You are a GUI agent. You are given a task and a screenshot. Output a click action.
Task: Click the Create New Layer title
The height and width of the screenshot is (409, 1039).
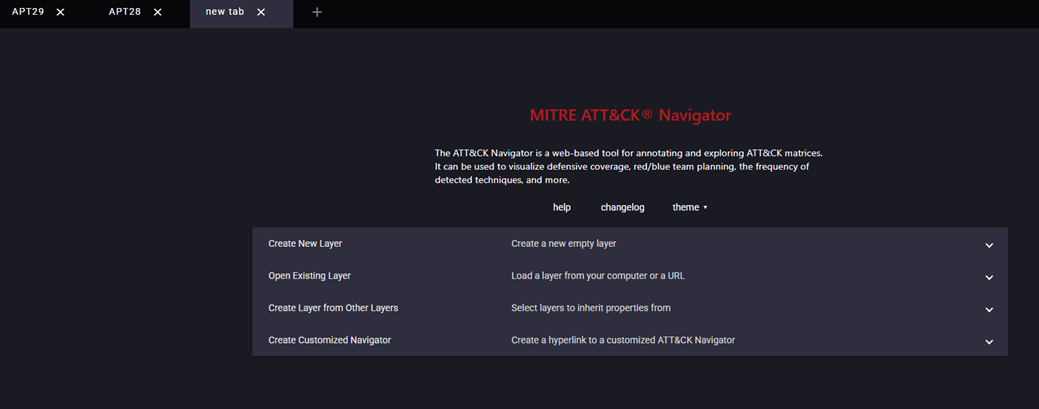pos(305,244)
